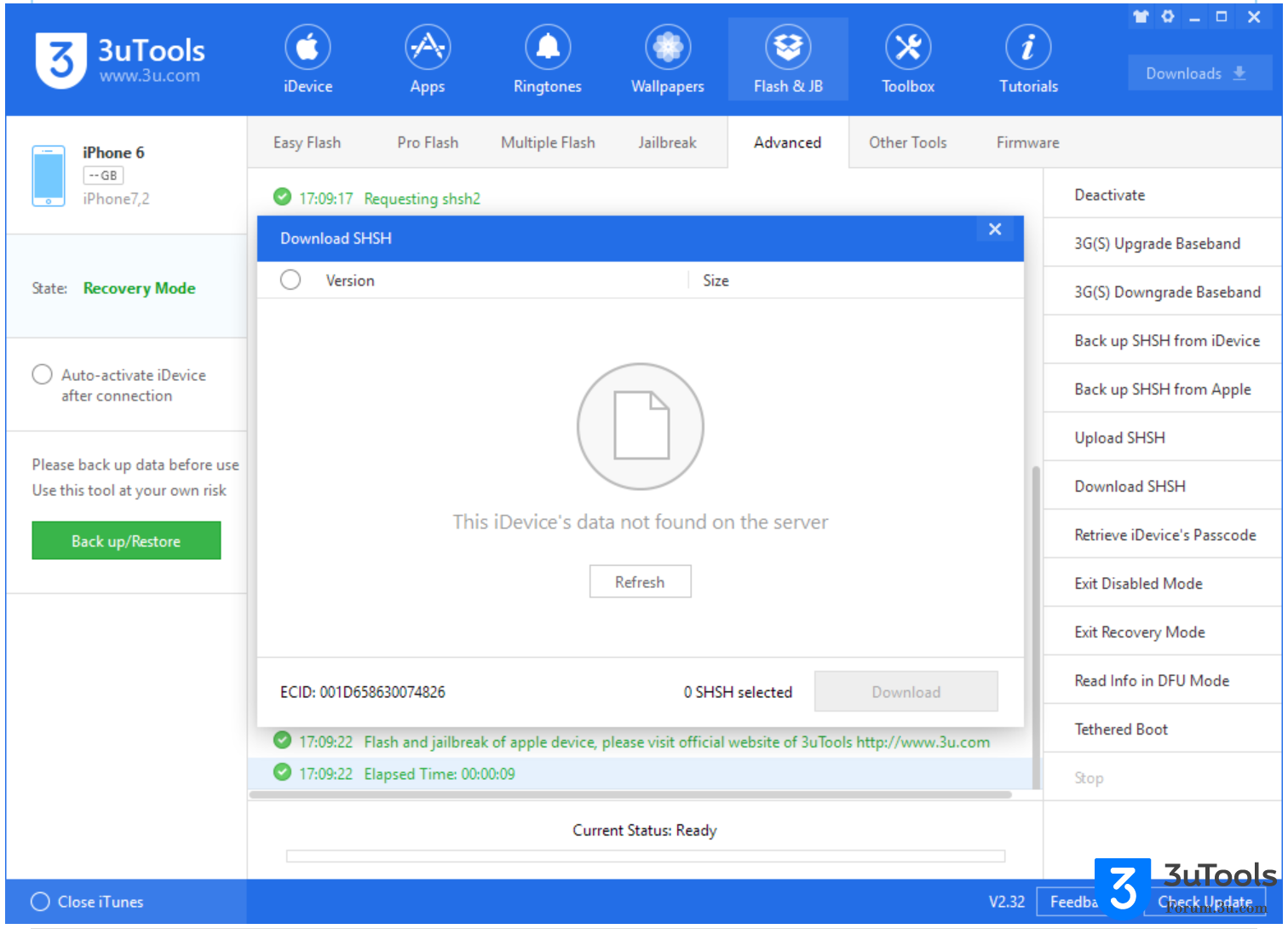This screenshot has height=929, width=1288.
Task: Select Read Info in DFU Mode
Action: (1162, 680)
